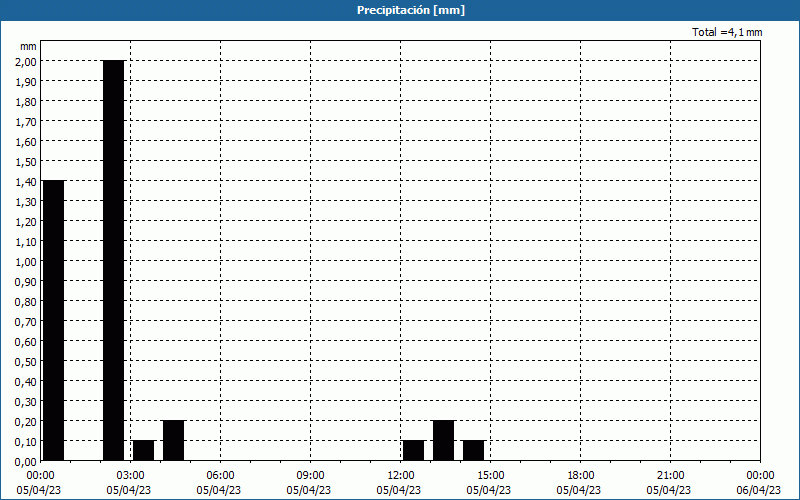Click the 'Precipitación [mm]' chart title
Viewport: 800px width, 500px height.
tap(411, 10)
